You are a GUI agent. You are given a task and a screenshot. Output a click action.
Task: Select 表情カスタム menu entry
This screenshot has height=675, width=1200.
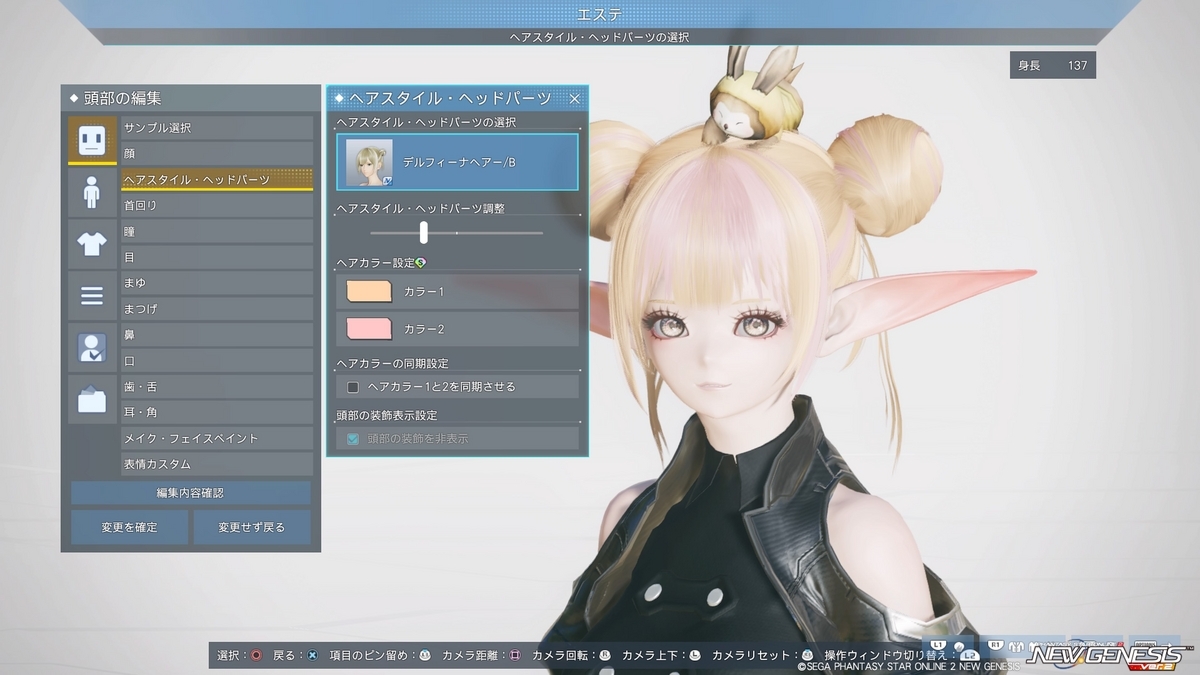pyautogui.click(x=217, y=464)
